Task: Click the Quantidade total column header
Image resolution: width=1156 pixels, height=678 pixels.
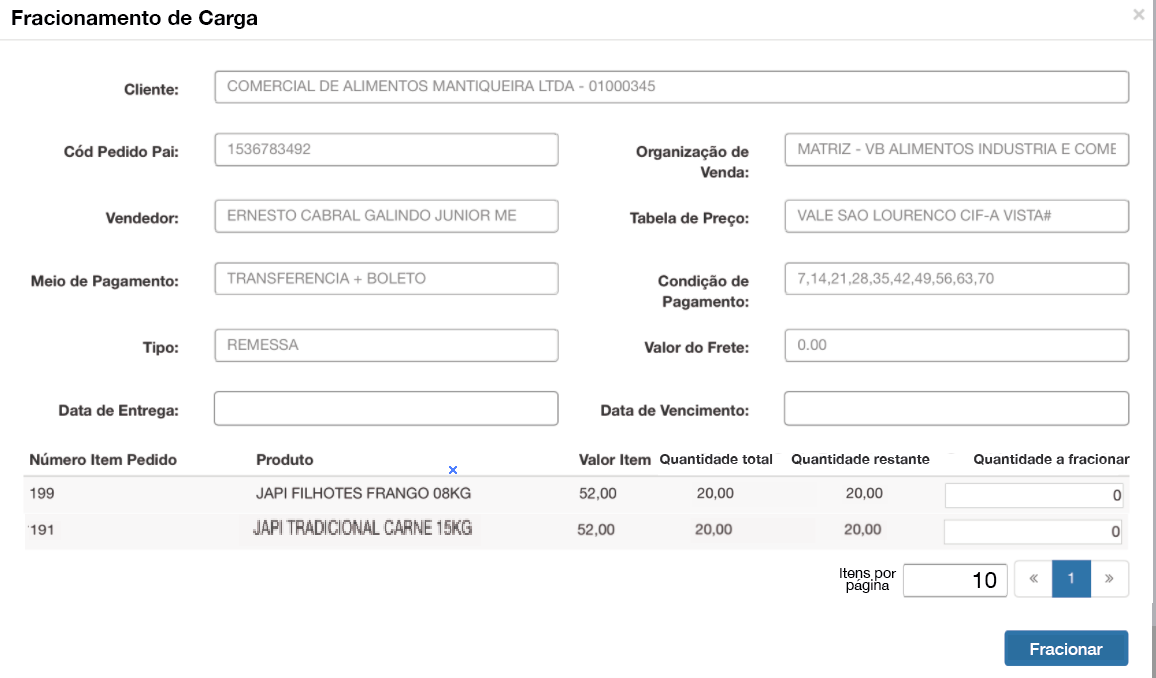Action: (x=716, y=459)
